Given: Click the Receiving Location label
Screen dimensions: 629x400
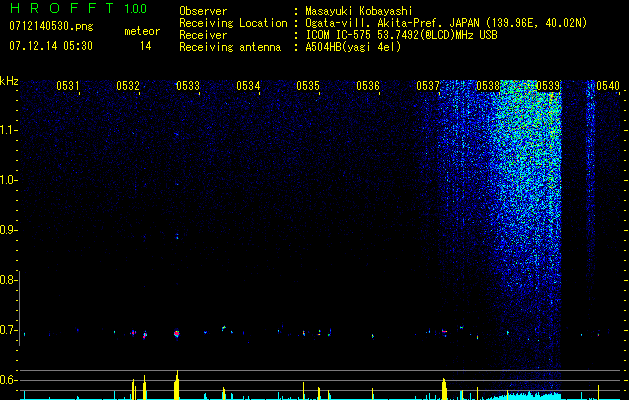Looking at the screenshot, I should (x=233, y=23).
